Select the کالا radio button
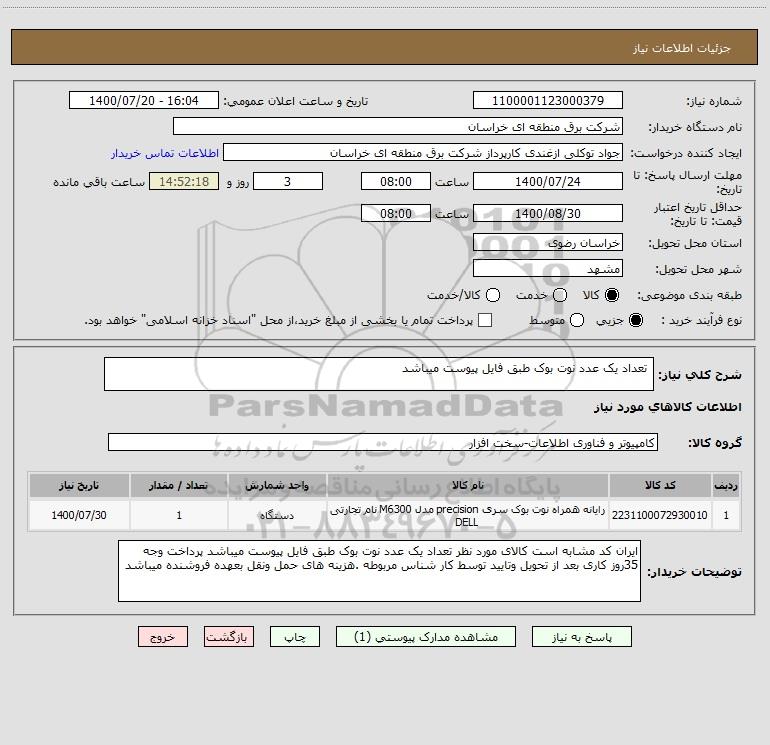The width and height of the screenshot is (770, 745). click(612, 295)
